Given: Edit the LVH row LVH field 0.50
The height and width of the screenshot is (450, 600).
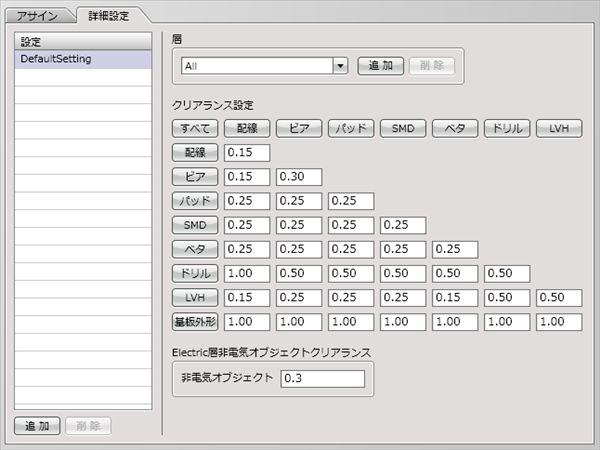Looking at the screenshot, I should coord(559,298).
